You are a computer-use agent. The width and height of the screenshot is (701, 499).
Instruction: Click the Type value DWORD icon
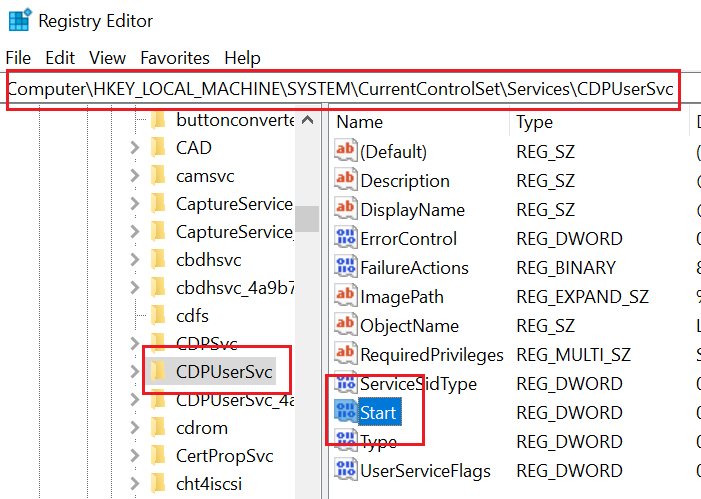[346, 440]
